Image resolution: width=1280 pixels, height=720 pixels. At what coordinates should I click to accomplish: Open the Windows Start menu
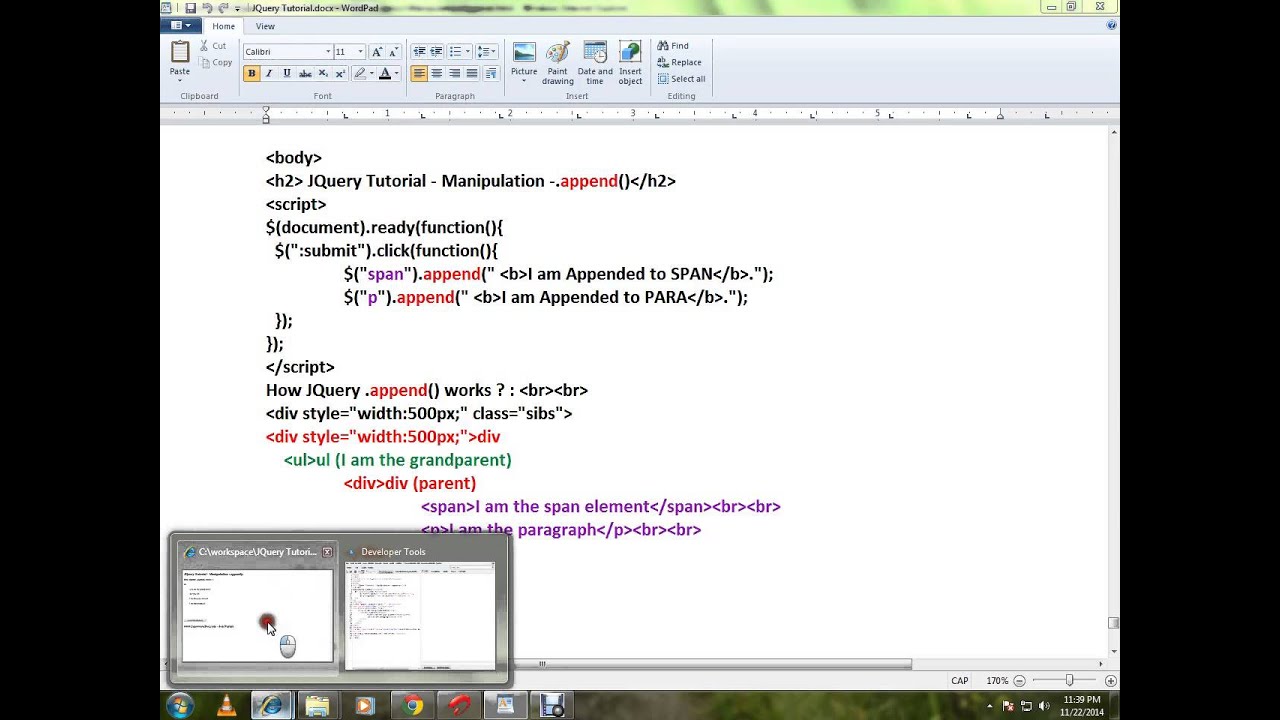tap(181, 706)
